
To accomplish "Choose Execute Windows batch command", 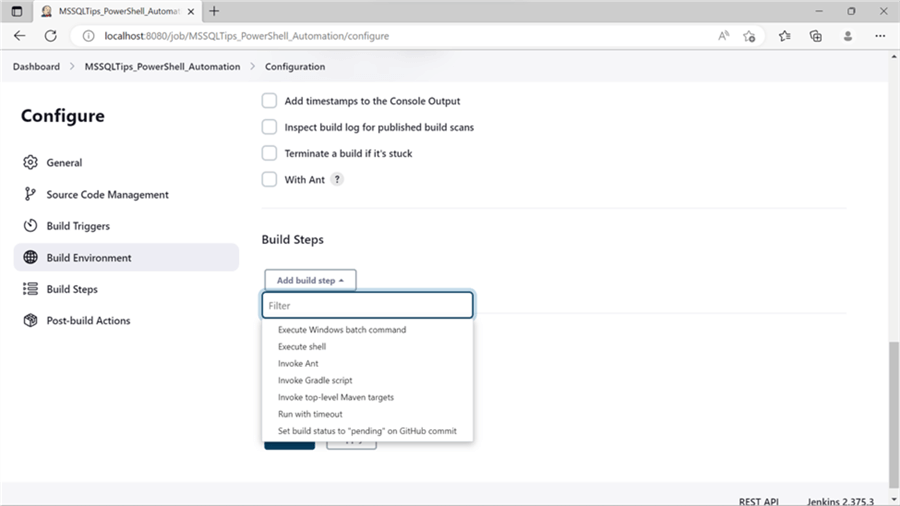I will point(342,329).
